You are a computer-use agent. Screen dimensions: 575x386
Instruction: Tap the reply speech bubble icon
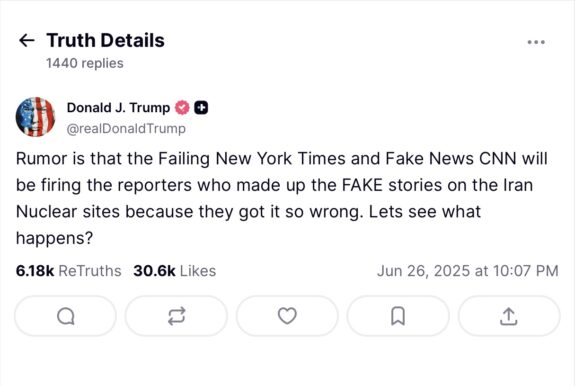pyautogui.click(x=65, y=316)
